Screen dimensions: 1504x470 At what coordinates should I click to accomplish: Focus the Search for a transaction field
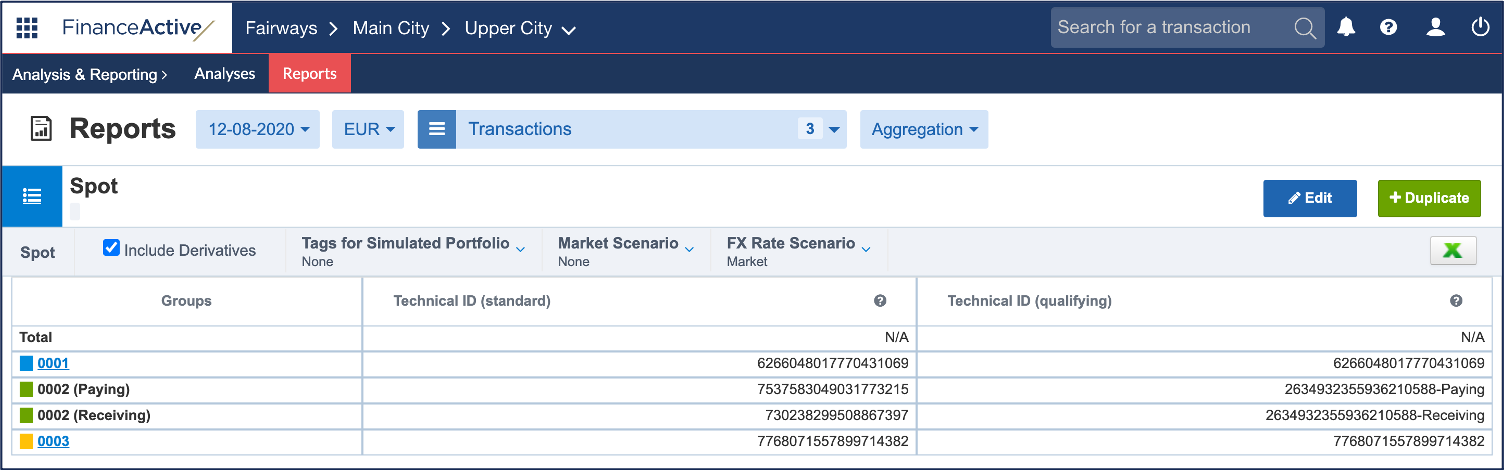(x=1170, y=28)
